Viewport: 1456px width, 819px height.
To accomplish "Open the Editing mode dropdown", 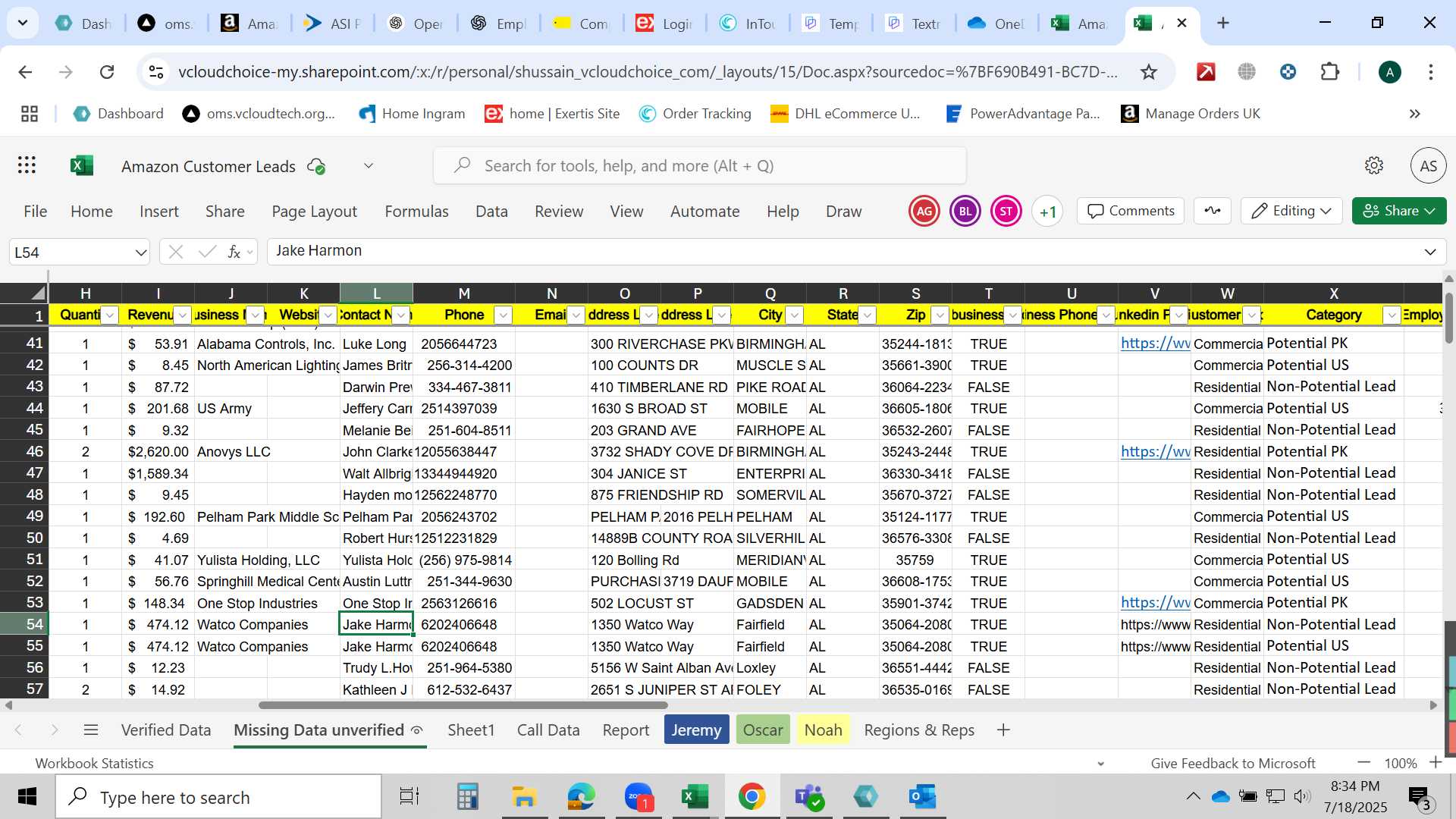I will [x=1291, y=211].
